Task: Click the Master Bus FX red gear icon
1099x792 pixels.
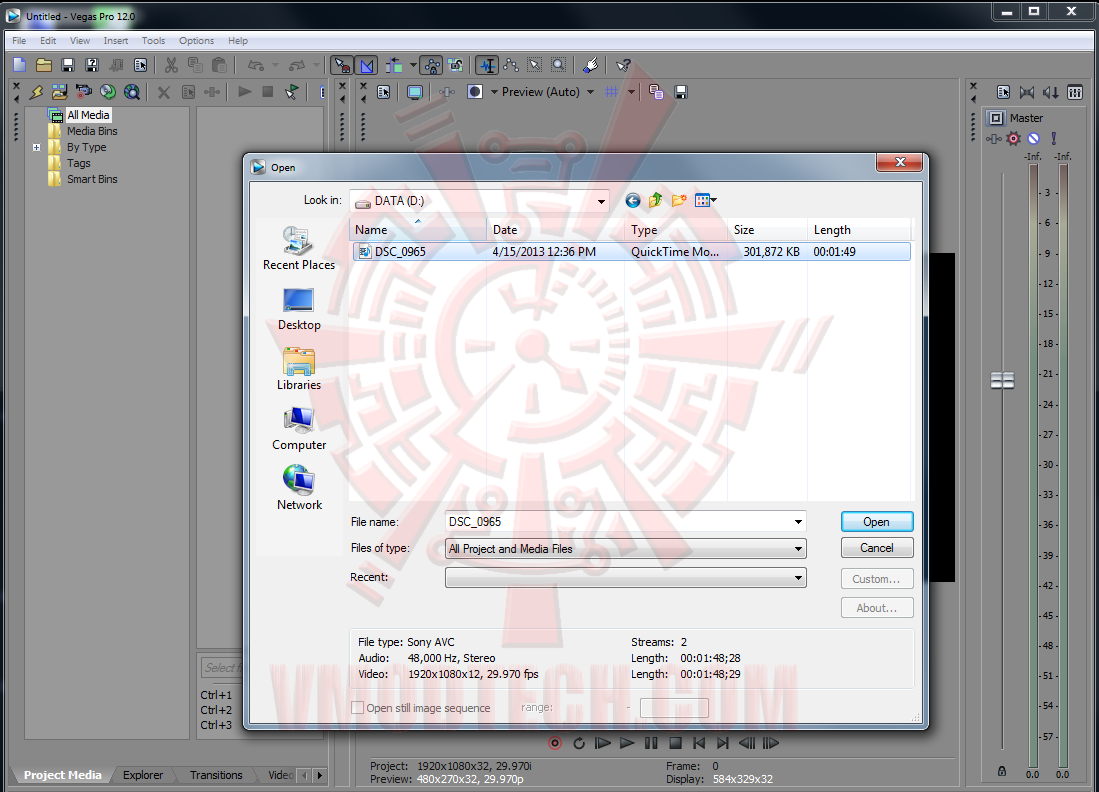Action: coord(1013,138)
